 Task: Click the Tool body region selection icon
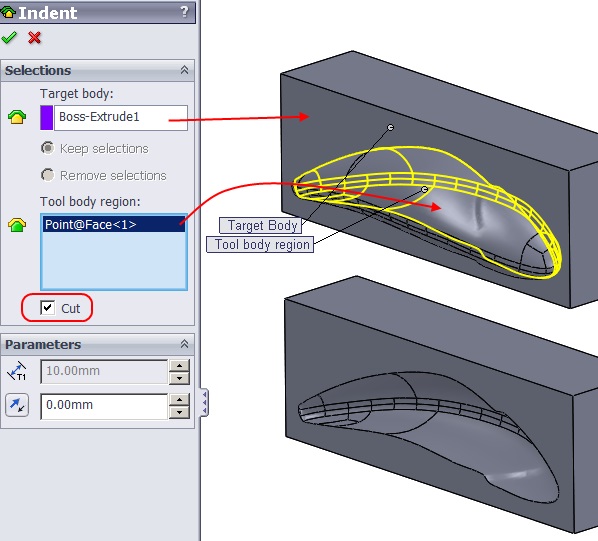17,225
